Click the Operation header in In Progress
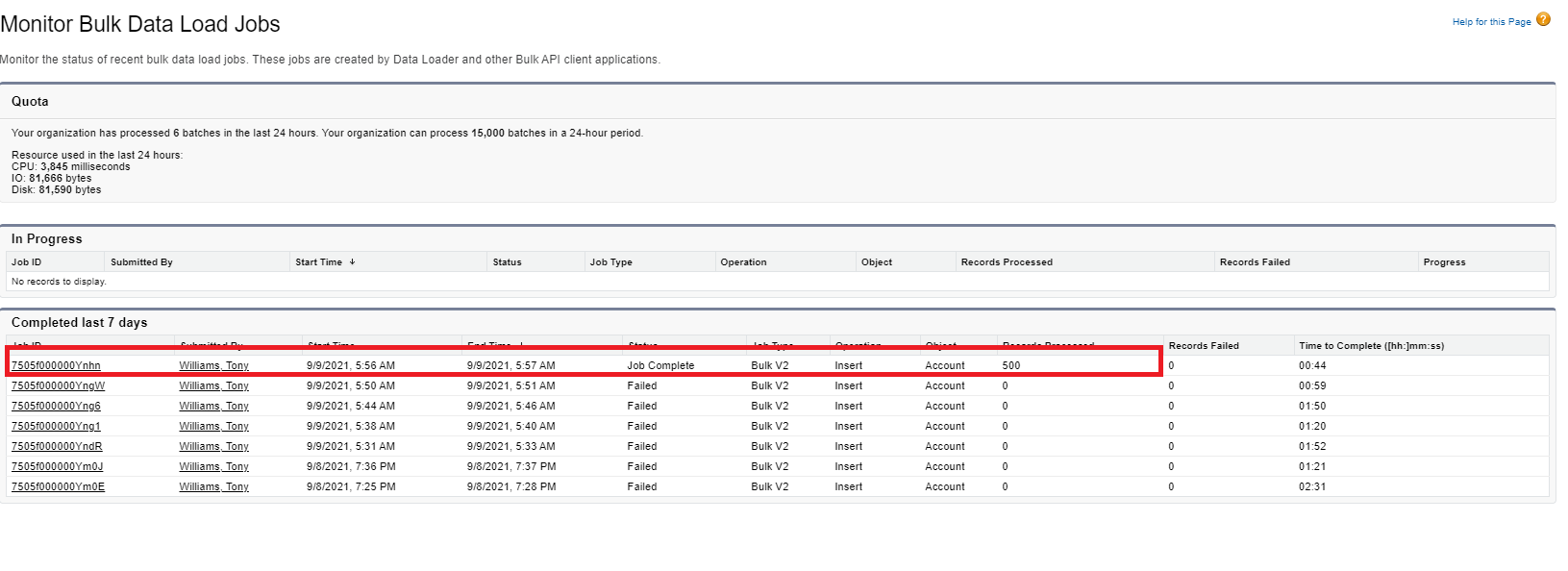The image size is (1568, 571). [743, 261]
